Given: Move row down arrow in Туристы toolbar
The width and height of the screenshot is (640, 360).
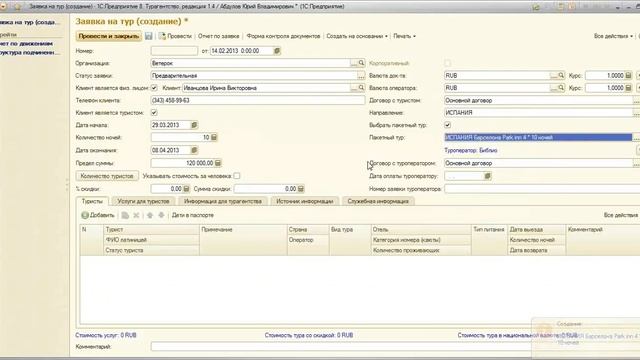Looking at the screenshot, I should coord(161,215).
